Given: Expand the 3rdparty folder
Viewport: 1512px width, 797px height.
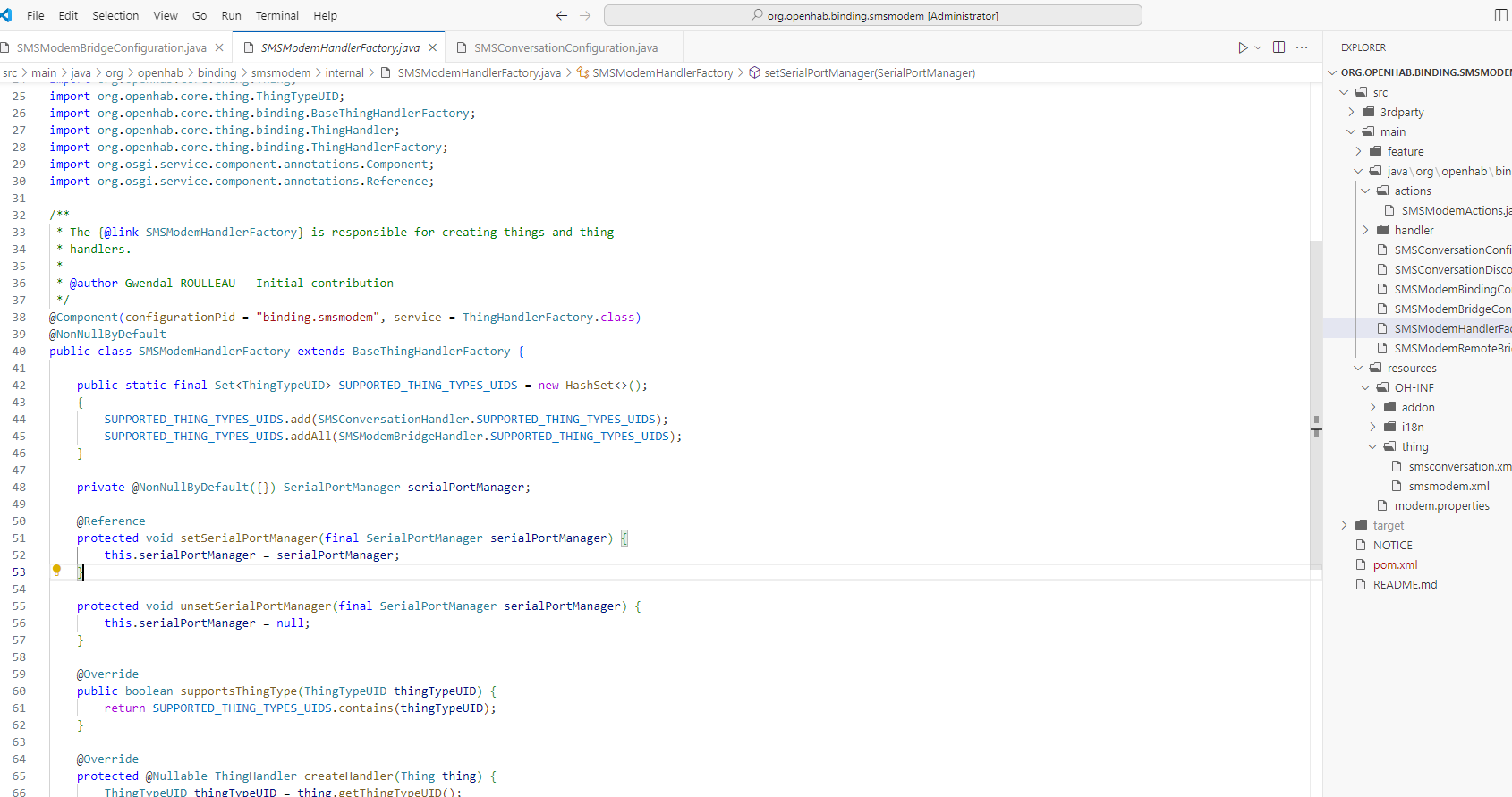Looking at the screenshot, I should (1401, 112).
